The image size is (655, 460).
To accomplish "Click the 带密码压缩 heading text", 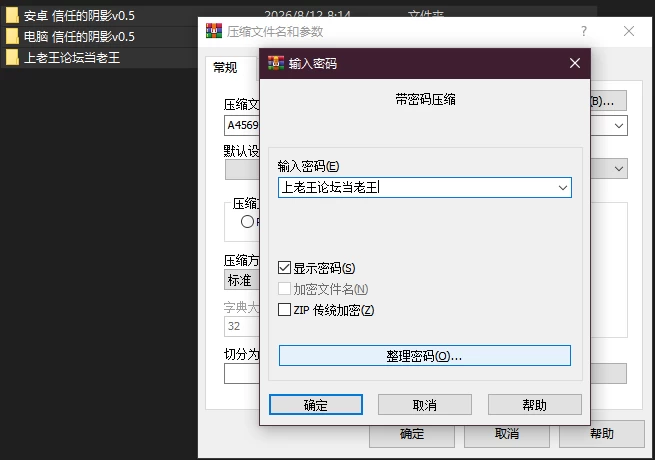I will [x=425, y=100].
